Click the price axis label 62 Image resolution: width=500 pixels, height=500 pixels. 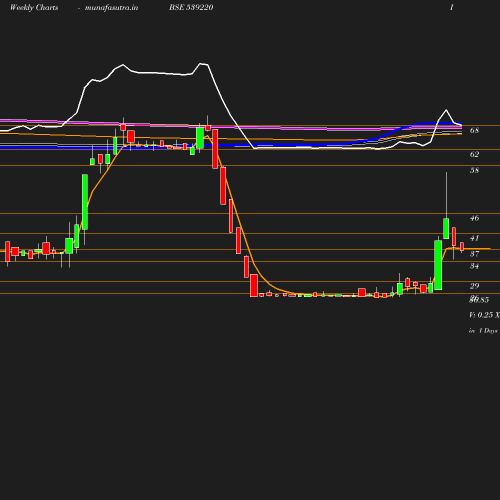[x=474, y=154]
